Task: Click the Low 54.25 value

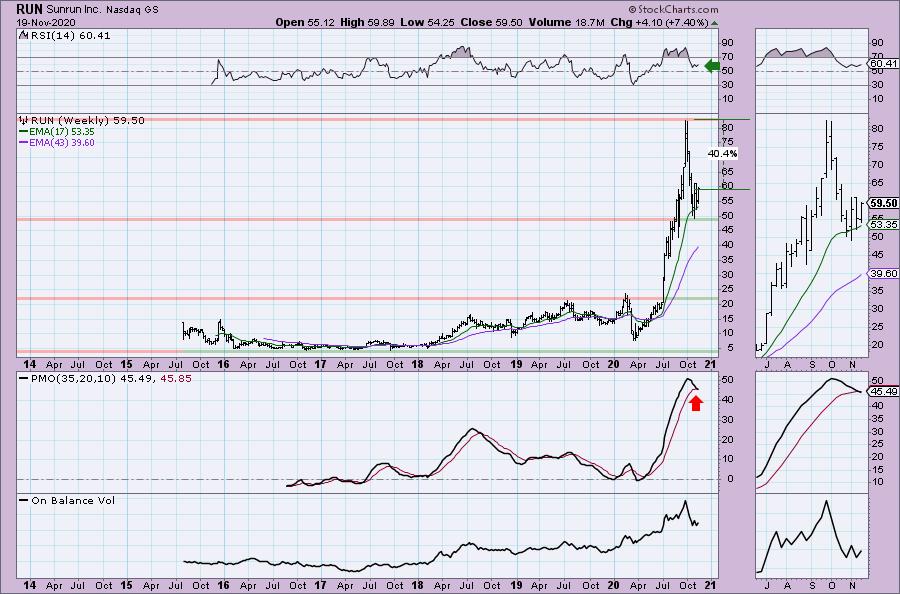Action: point(428,22)
